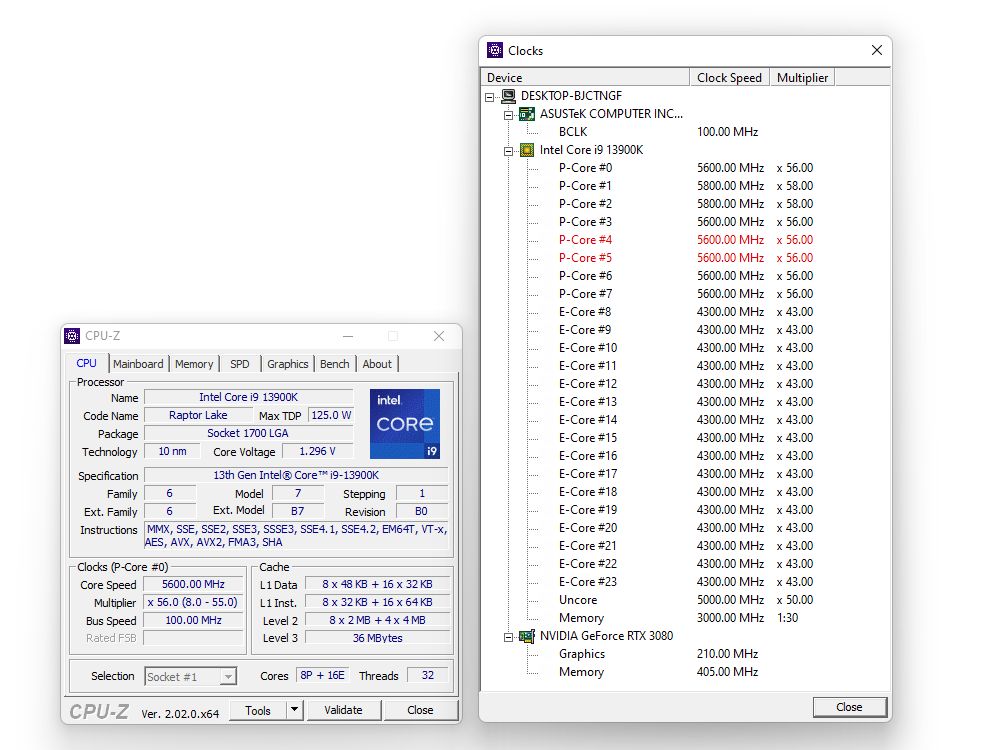Click the Core Voltage value 1.296 V
The image size is (1000, 750).
tap(318, 451)
